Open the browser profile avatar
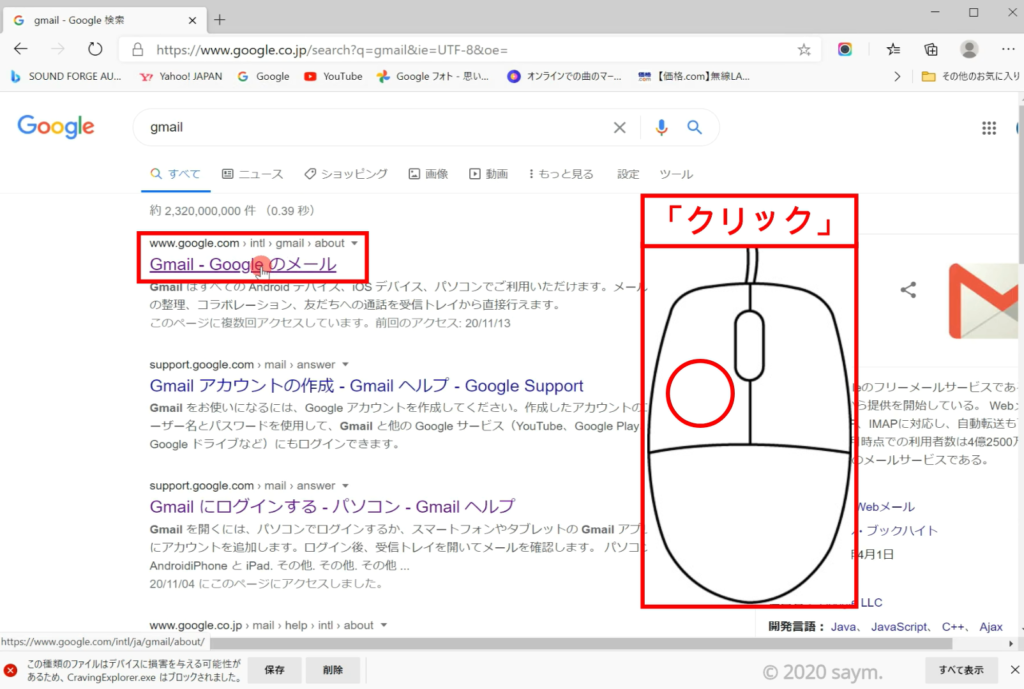 coord(968,49)
